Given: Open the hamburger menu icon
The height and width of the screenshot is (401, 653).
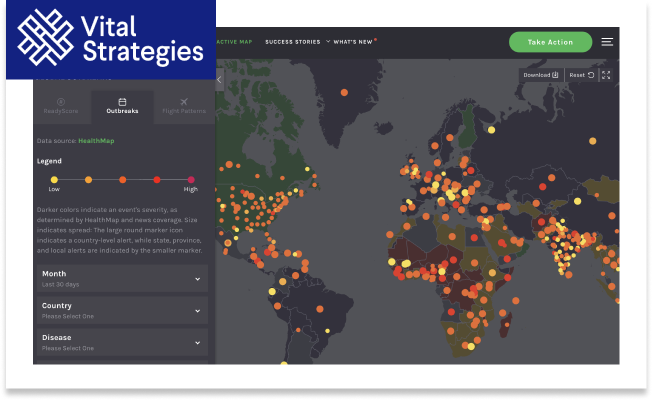Looking at the screenshot, I should 607,42.
